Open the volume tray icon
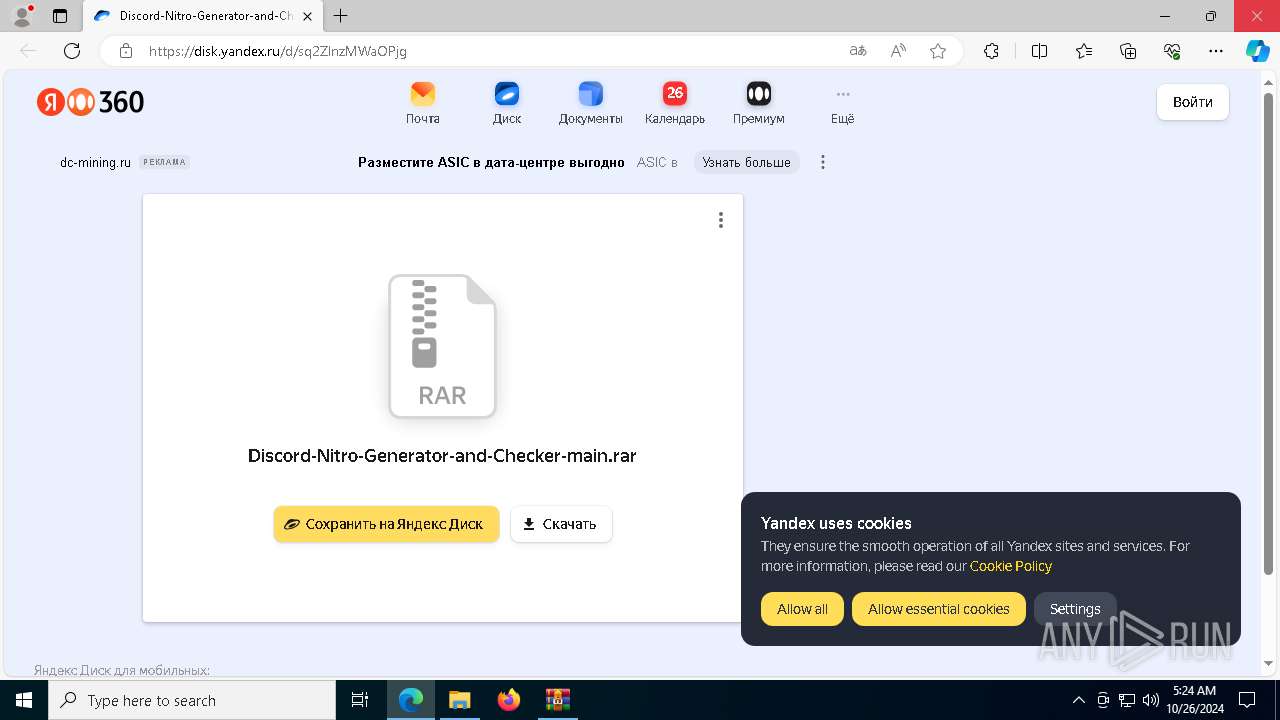 (x=1150, y=700)
